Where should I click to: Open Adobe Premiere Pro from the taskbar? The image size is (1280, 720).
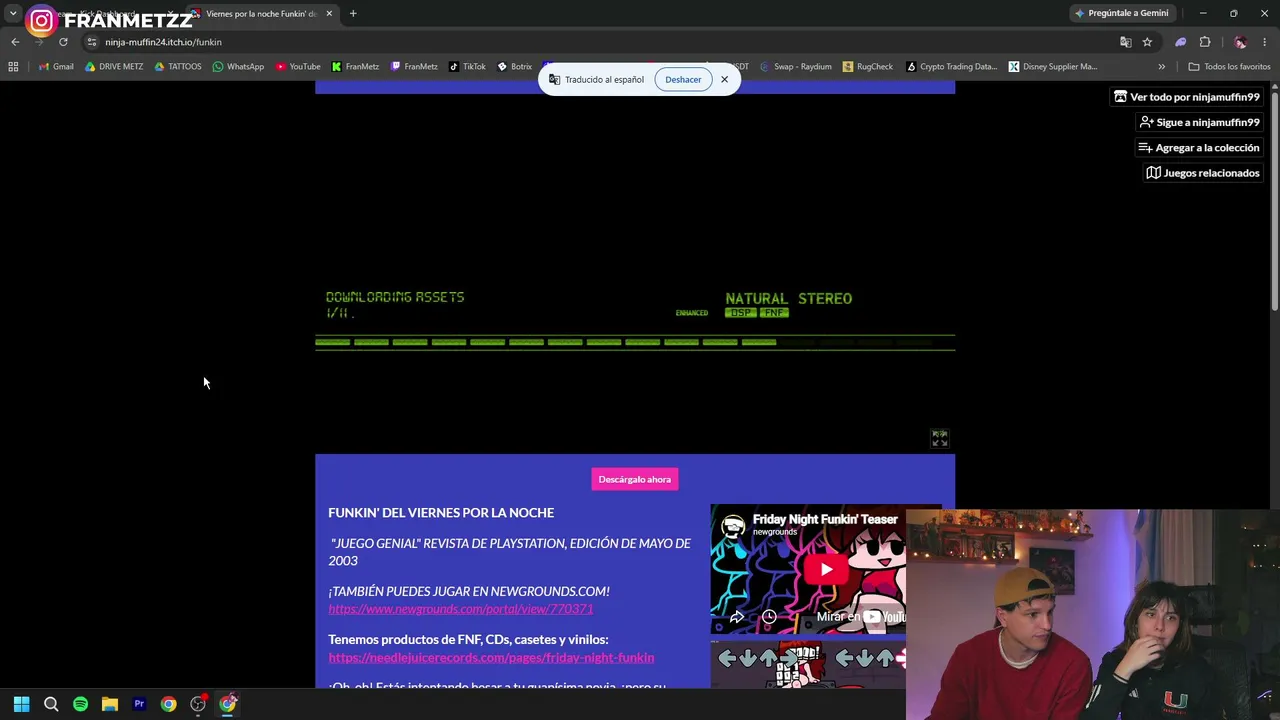[x=139, y=704]
